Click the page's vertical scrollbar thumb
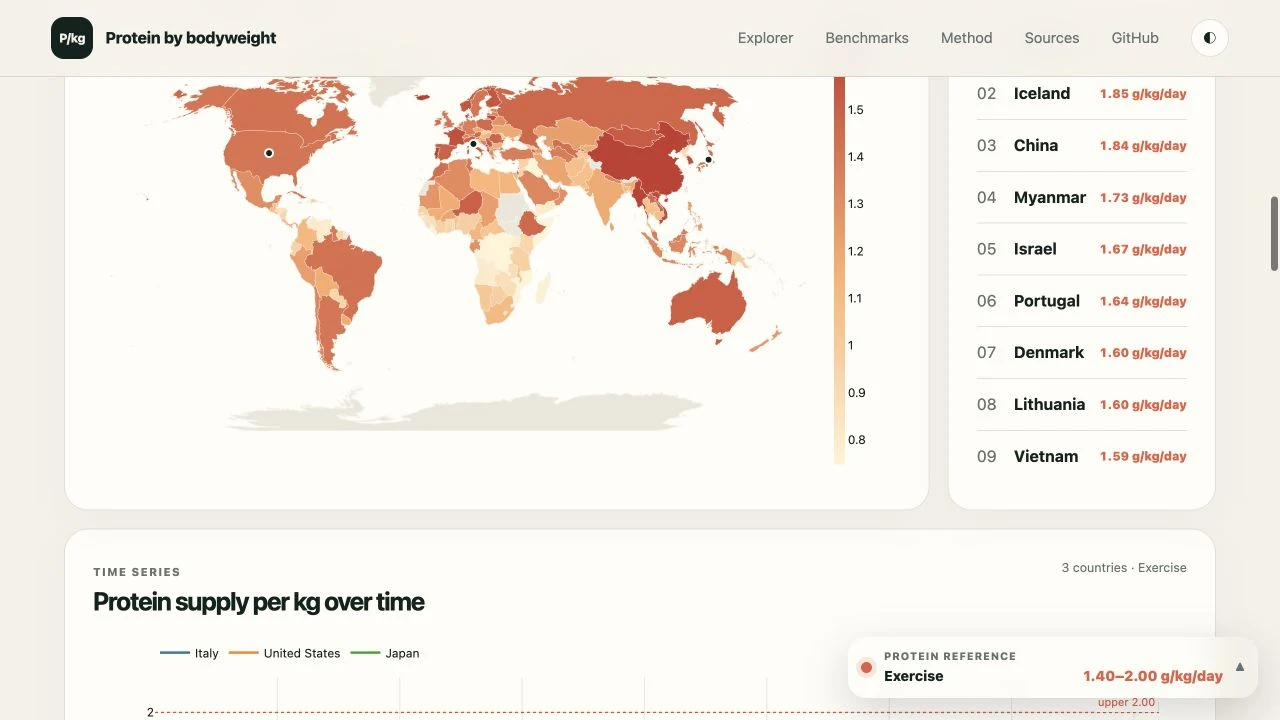Image resolution: width=1280 pixels, height=720 pixels. 1275,234
